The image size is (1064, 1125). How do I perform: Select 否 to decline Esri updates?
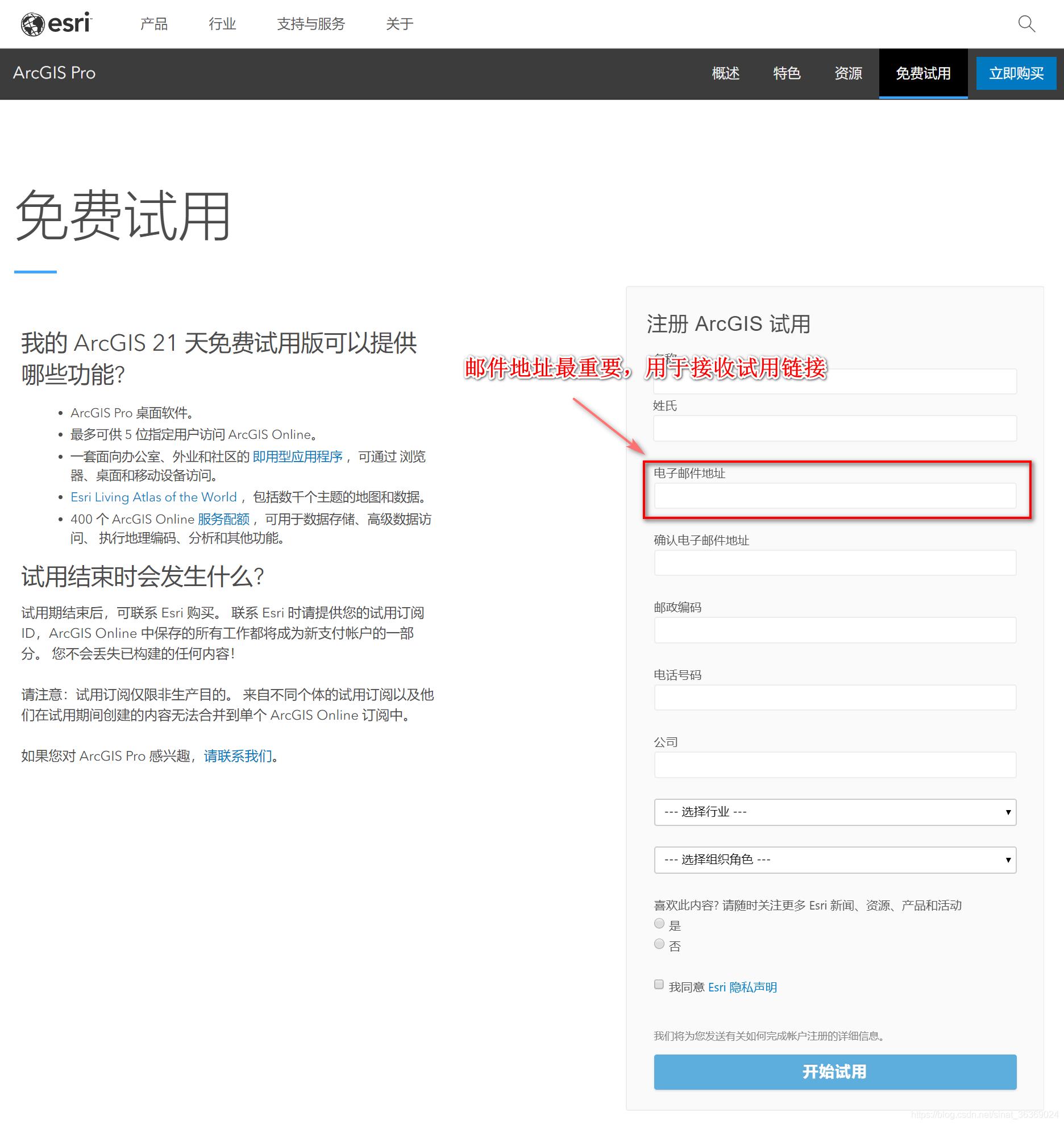pyautogui.click(x=659, y=944)
